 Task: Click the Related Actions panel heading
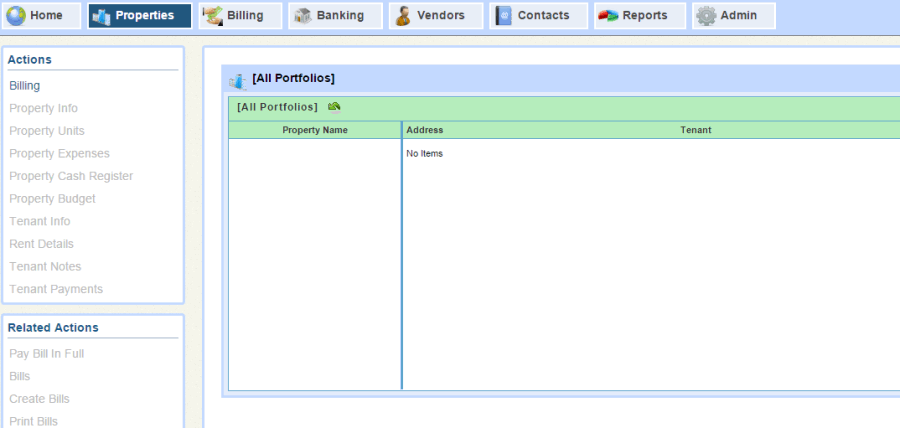(x=53, y=328)
